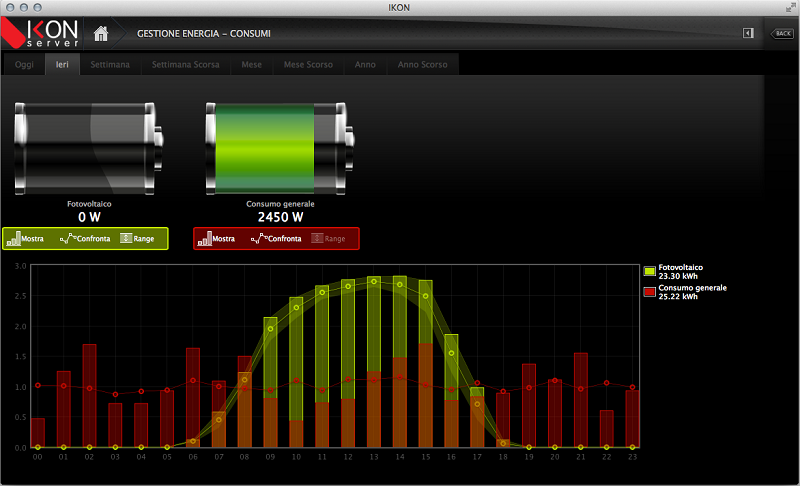The image size is (800, 486).
Task: Click the green Fotovoltaico legend swatch
Action: (x=649, y=271)
